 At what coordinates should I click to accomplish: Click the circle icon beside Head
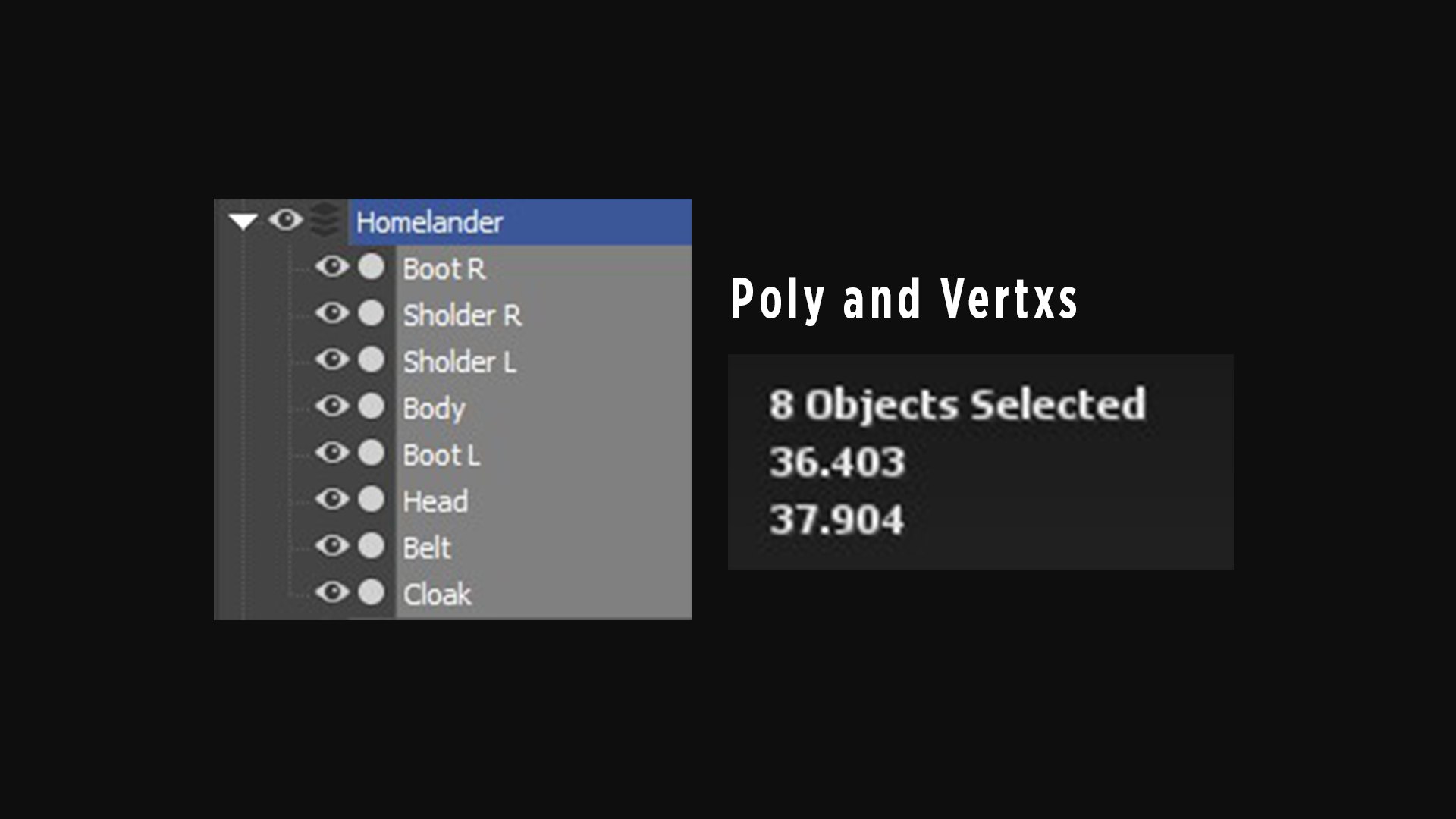[x=372, y=499]
